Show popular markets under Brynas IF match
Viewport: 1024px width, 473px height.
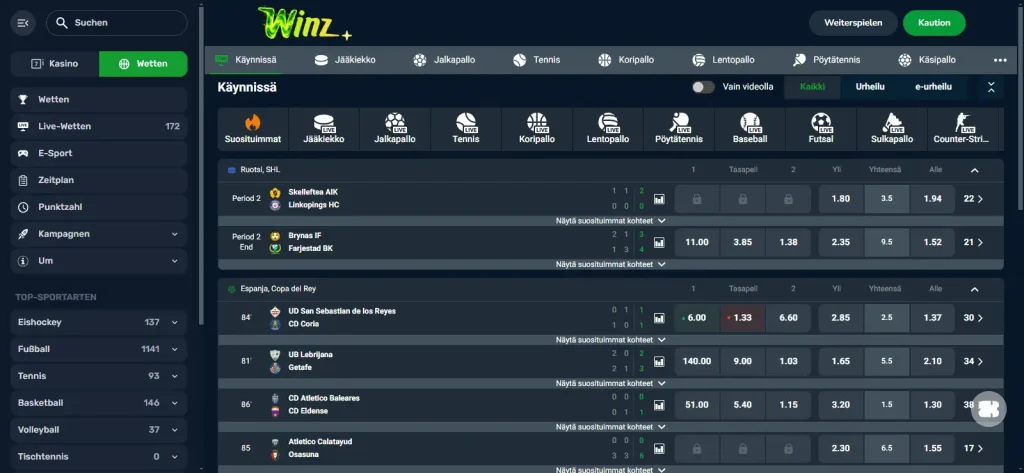click(611, 265)
